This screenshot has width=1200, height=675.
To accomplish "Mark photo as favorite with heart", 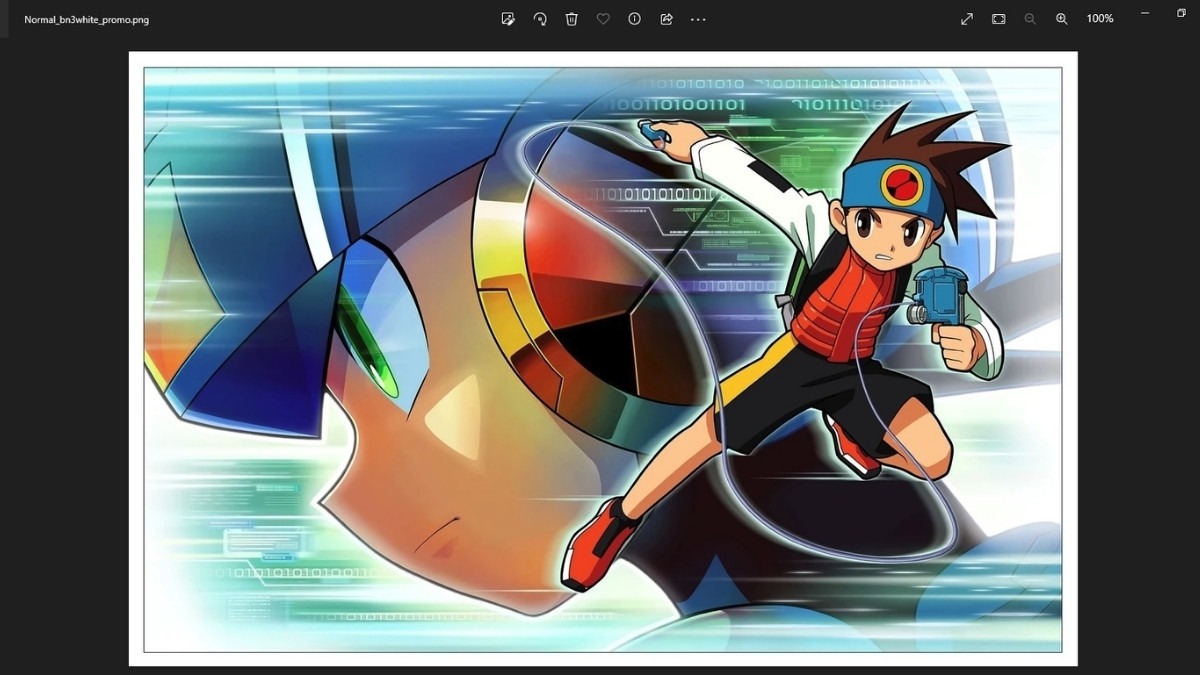I will [603, 19].
